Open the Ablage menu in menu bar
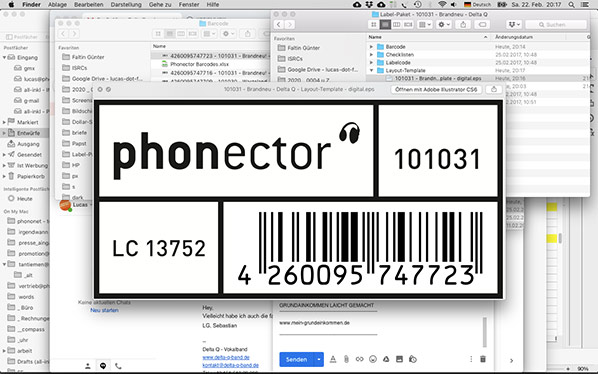Screen dimensions: 598x374 pyautogui.click(x=57, y=5)
